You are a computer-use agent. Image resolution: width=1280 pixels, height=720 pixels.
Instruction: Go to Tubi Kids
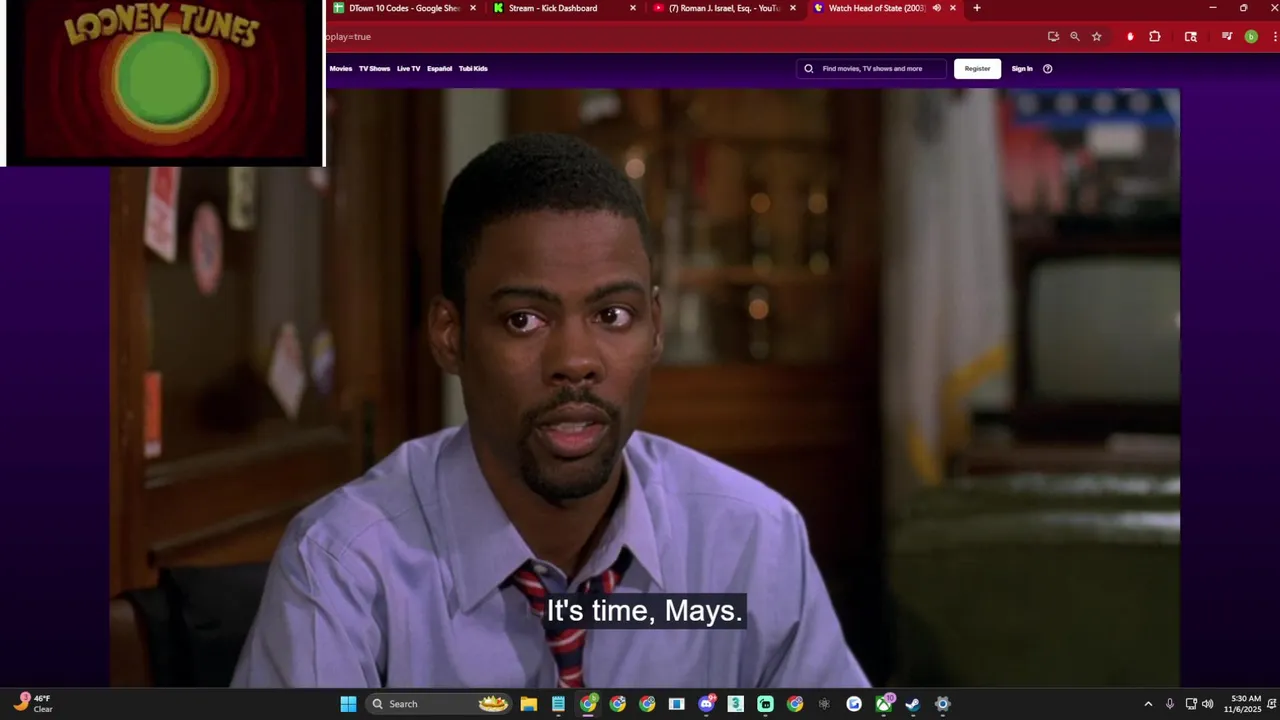point(473,69)
